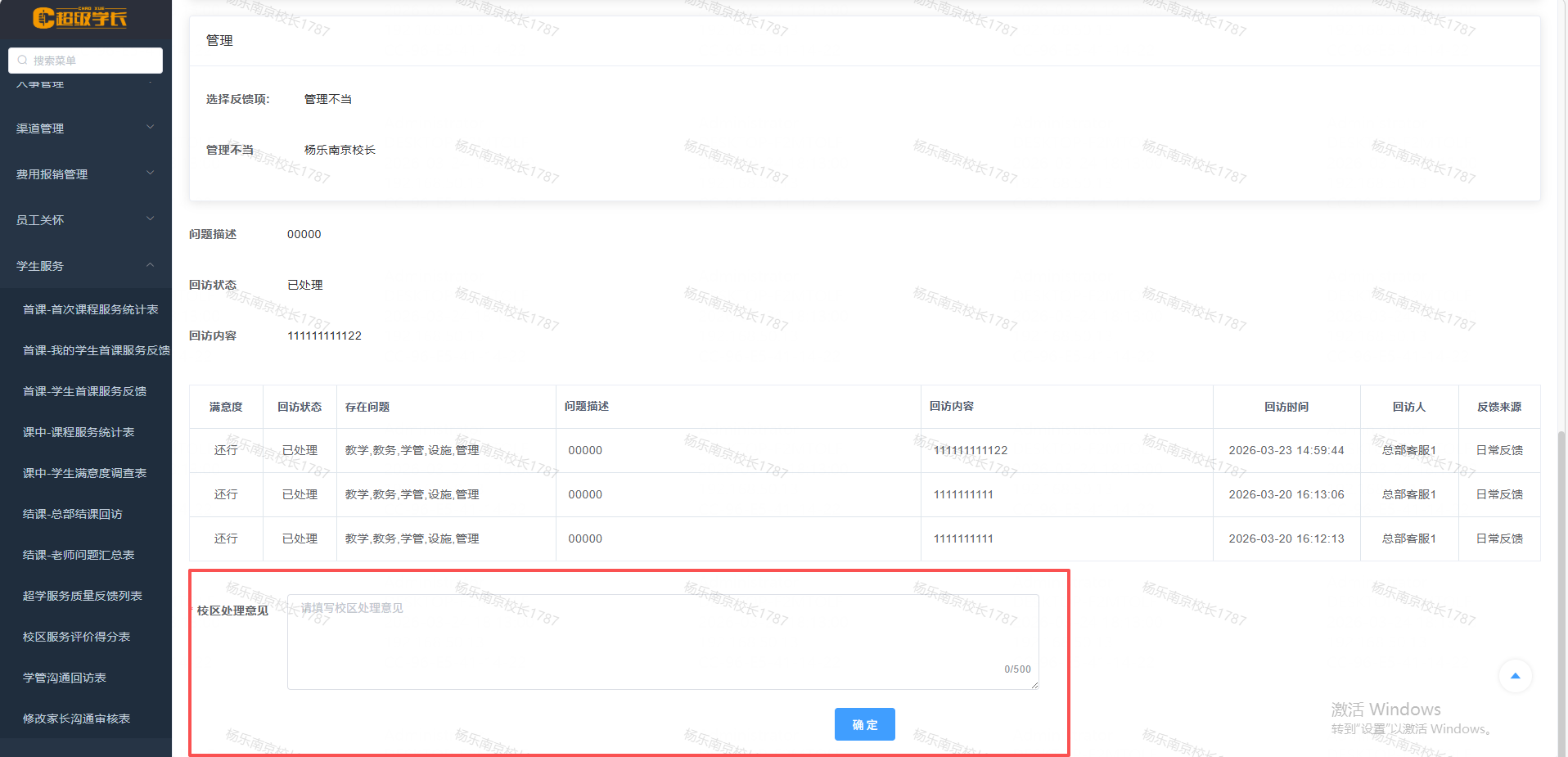Click the search magnifier icon in sidebar
1568x757 pixels.
(x=22, y=61)
